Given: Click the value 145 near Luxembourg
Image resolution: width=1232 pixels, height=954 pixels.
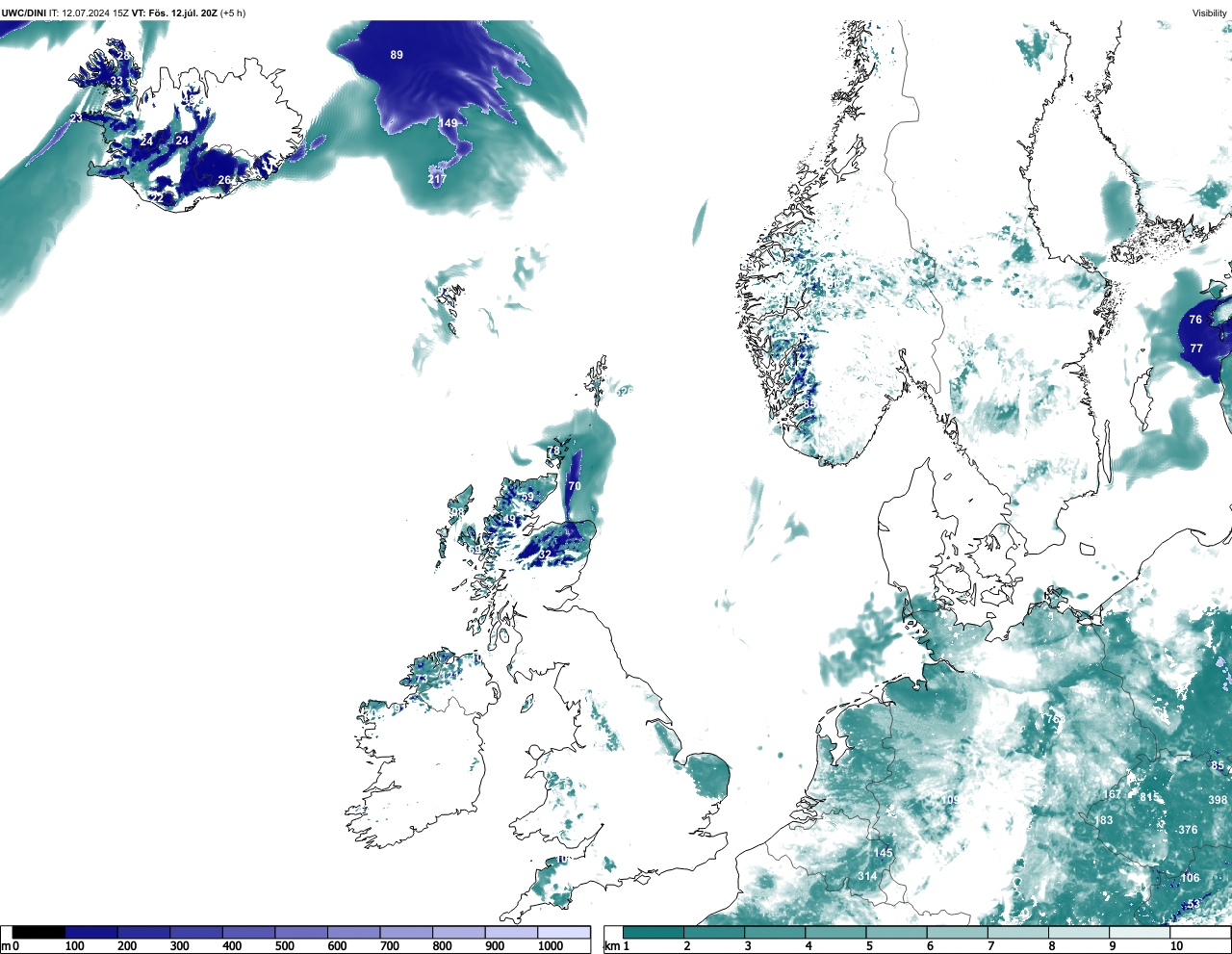Looking at the screenshot, I should pos(883,853).
